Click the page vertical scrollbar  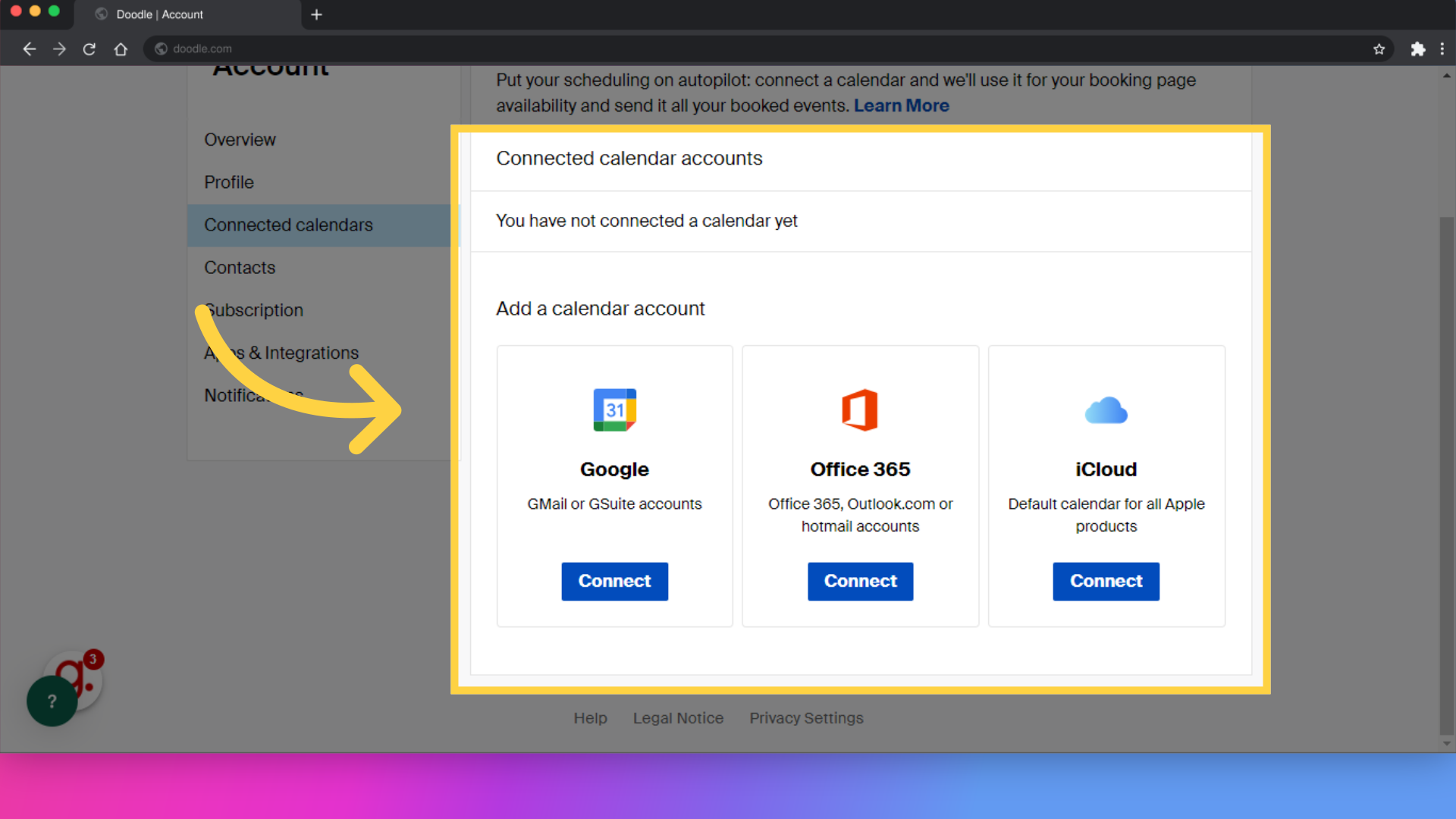[x=1447, y=475]
